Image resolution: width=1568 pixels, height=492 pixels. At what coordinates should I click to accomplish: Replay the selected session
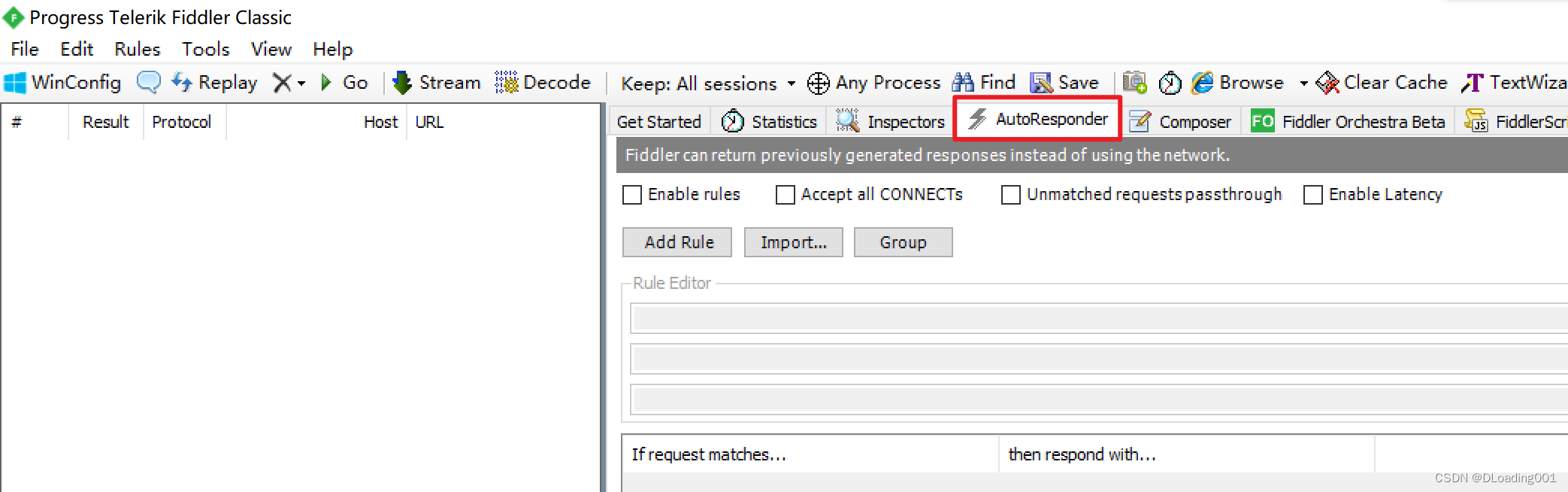coord(215,83)
